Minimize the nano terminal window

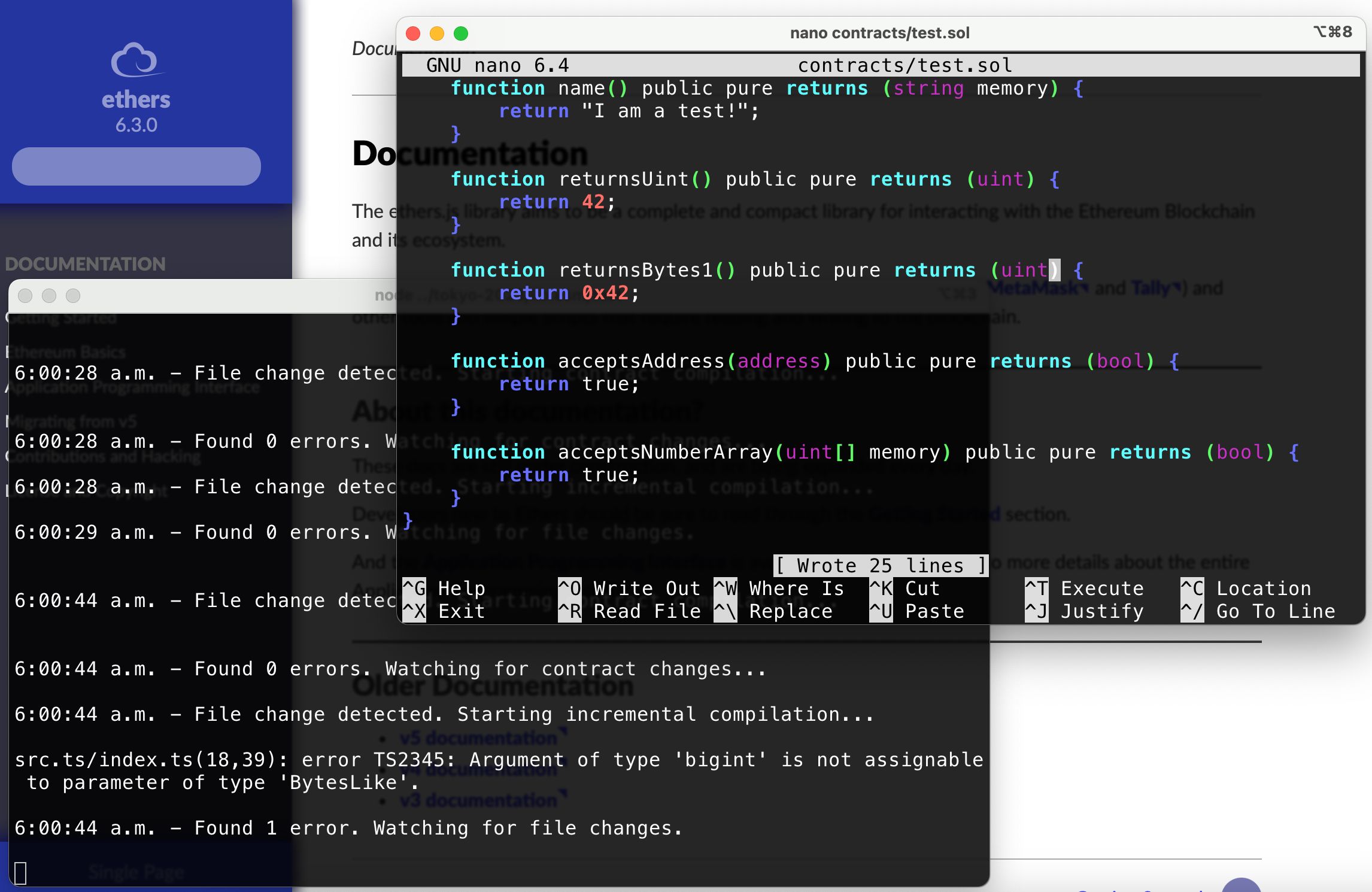pos(437,34)
